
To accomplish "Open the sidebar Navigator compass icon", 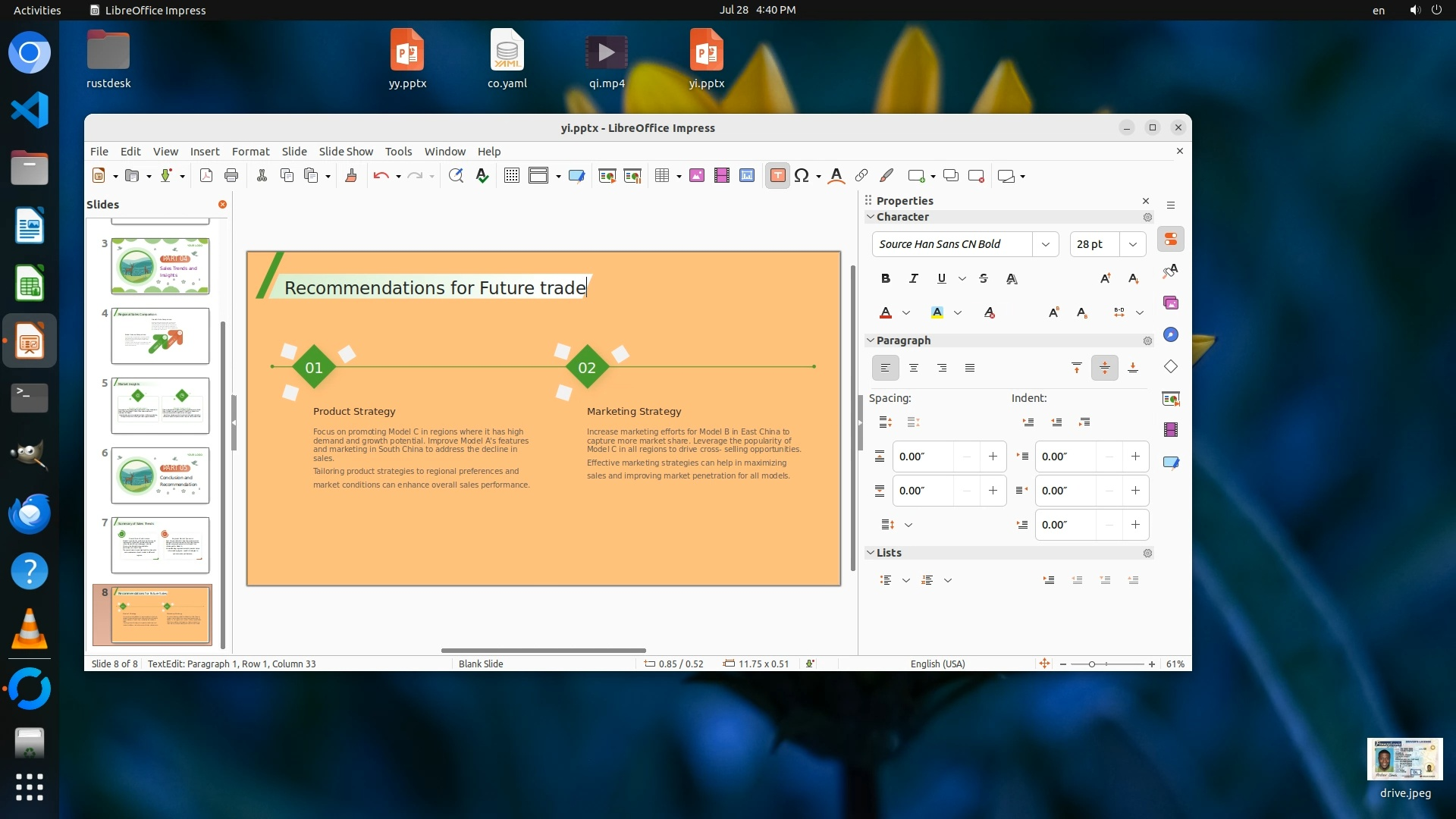I will [1171, 335].
